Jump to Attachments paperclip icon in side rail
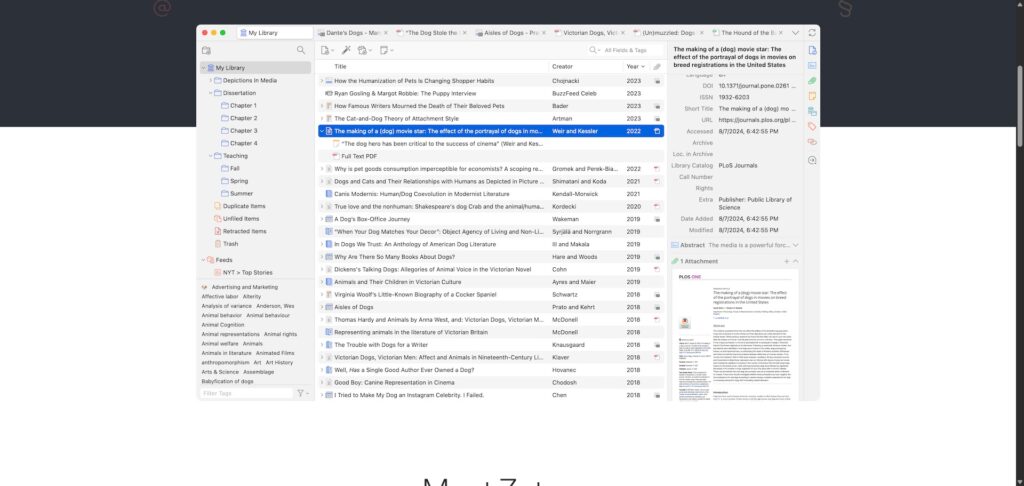 coord(812,81)
